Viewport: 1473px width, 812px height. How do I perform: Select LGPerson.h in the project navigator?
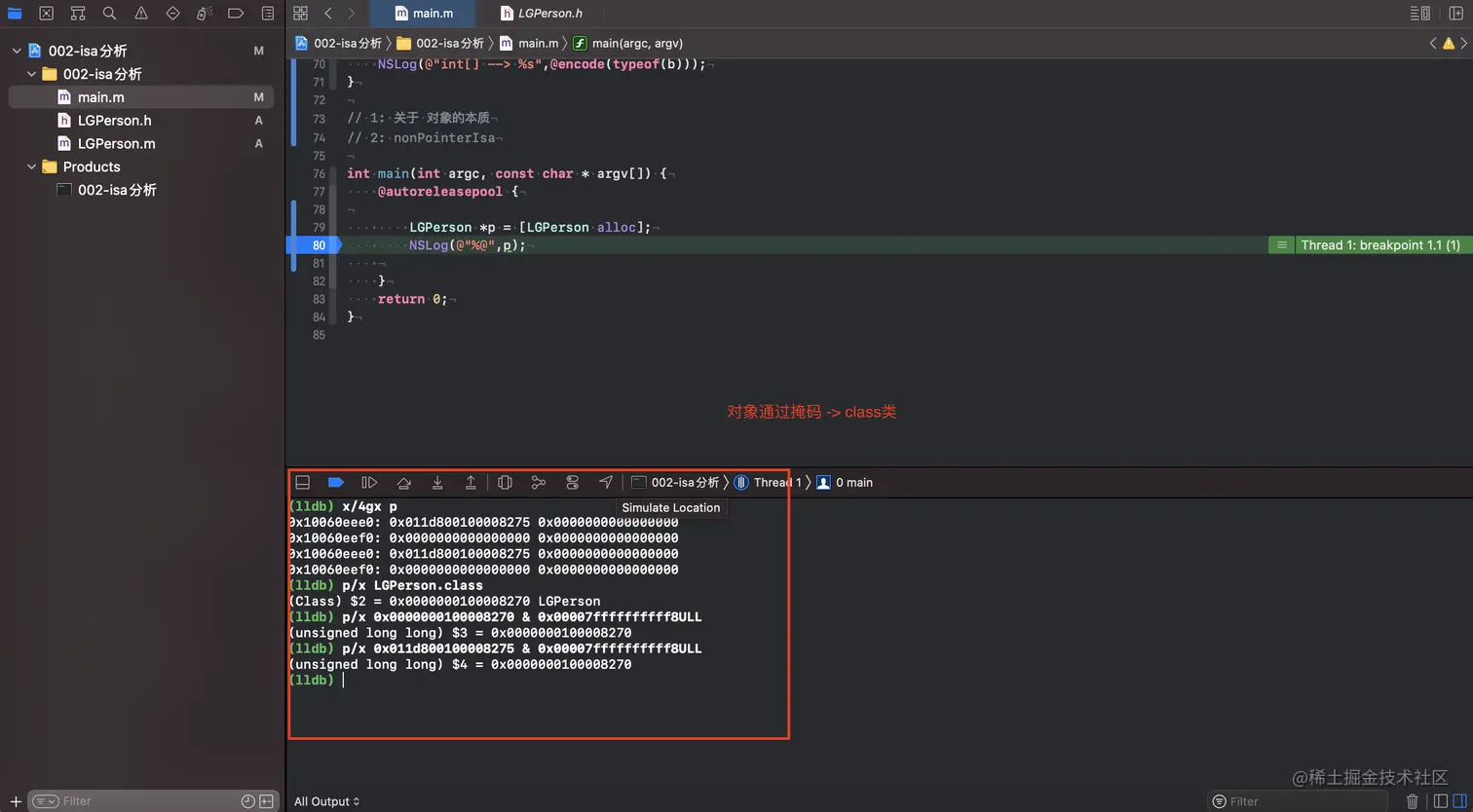[141, 121]
